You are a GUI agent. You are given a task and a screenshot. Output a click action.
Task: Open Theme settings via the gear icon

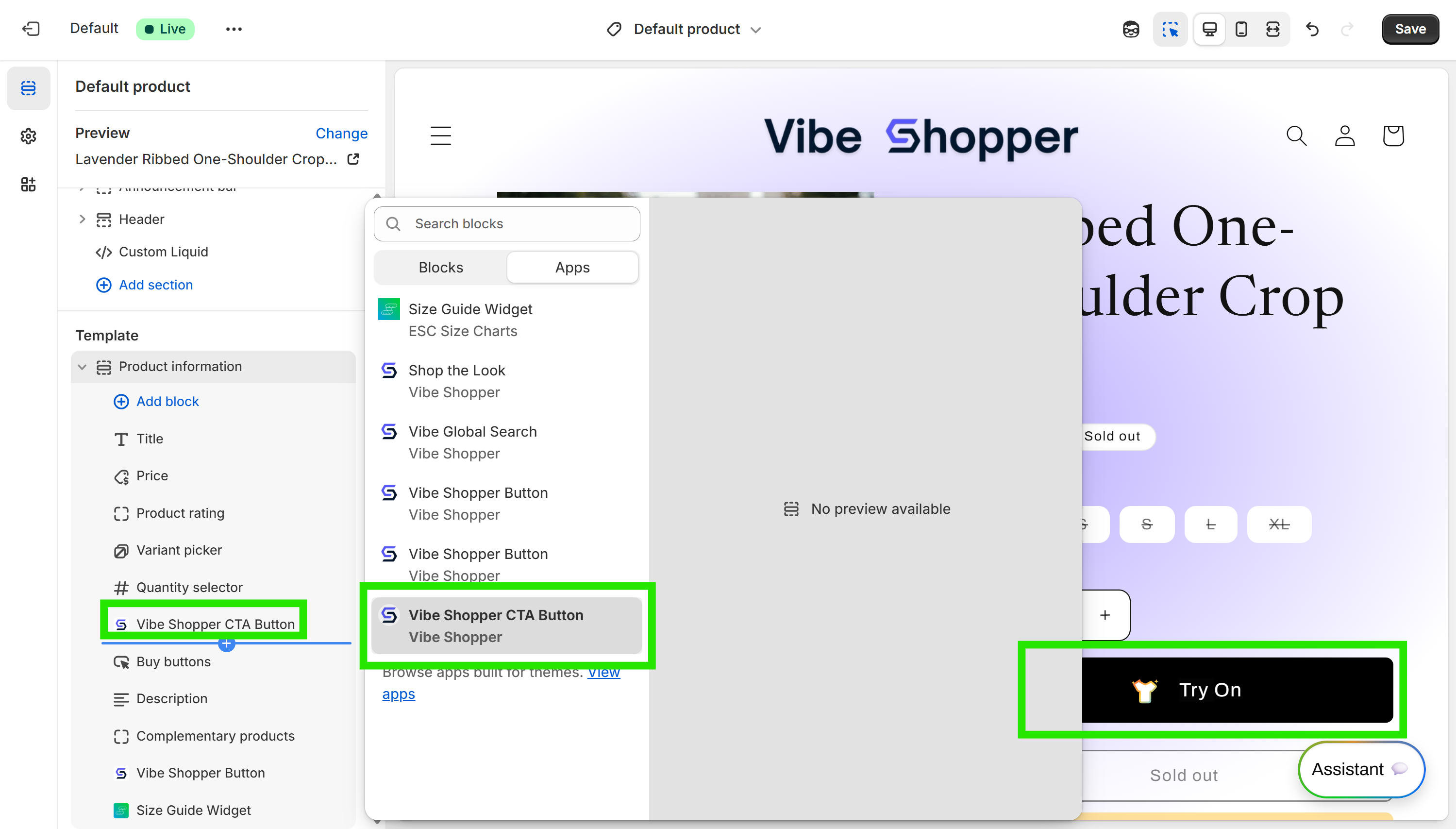click(29, 135)
